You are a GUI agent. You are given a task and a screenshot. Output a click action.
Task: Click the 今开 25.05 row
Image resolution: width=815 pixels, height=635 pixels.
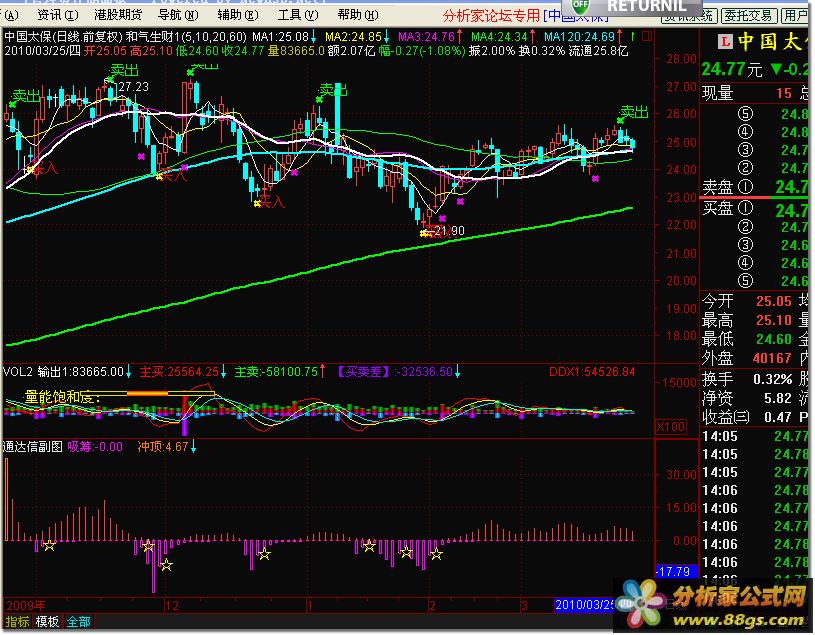coord(747,301)
